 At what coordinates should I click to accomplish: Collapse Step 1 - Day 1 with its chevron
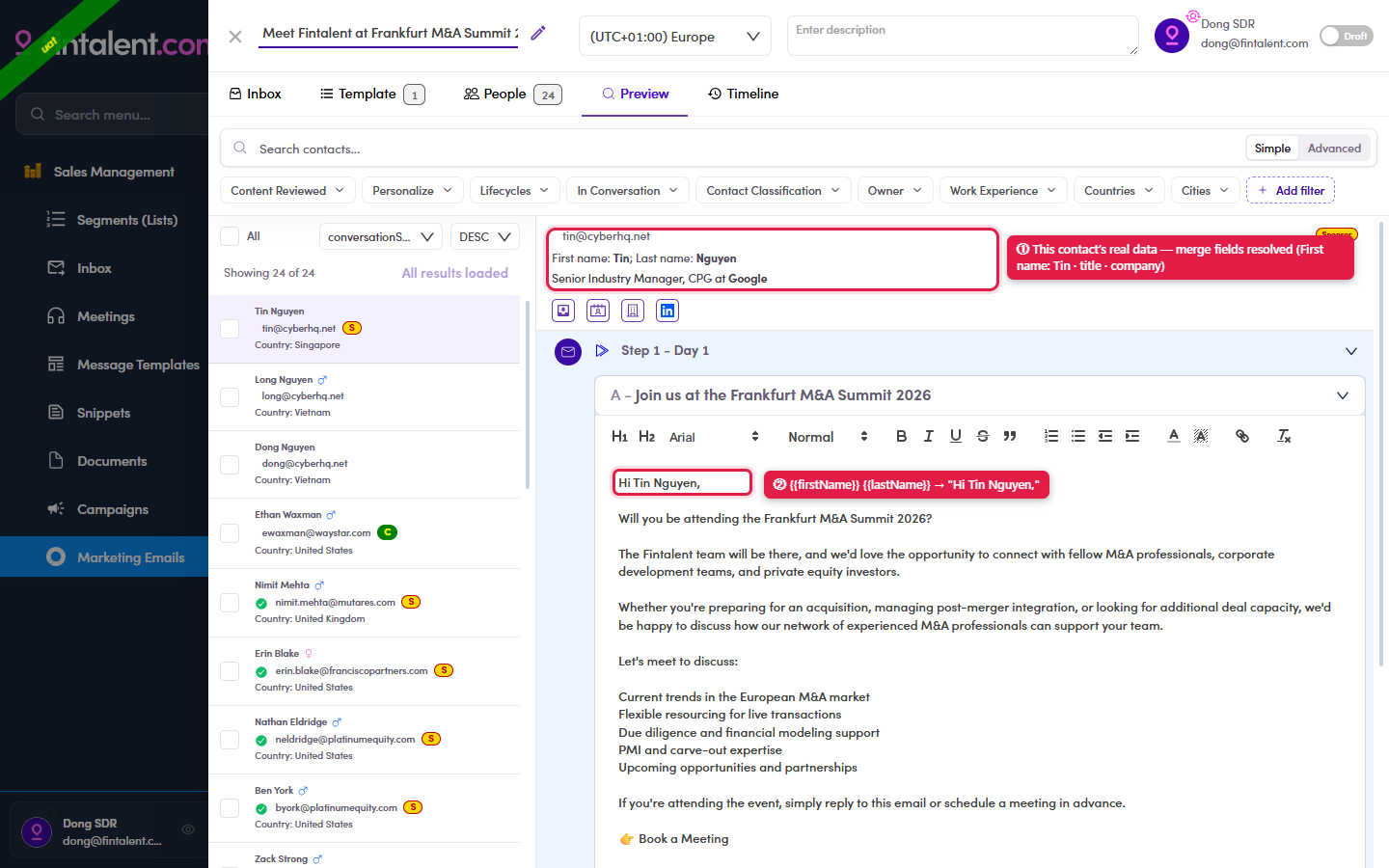(x=1351, y=351)
